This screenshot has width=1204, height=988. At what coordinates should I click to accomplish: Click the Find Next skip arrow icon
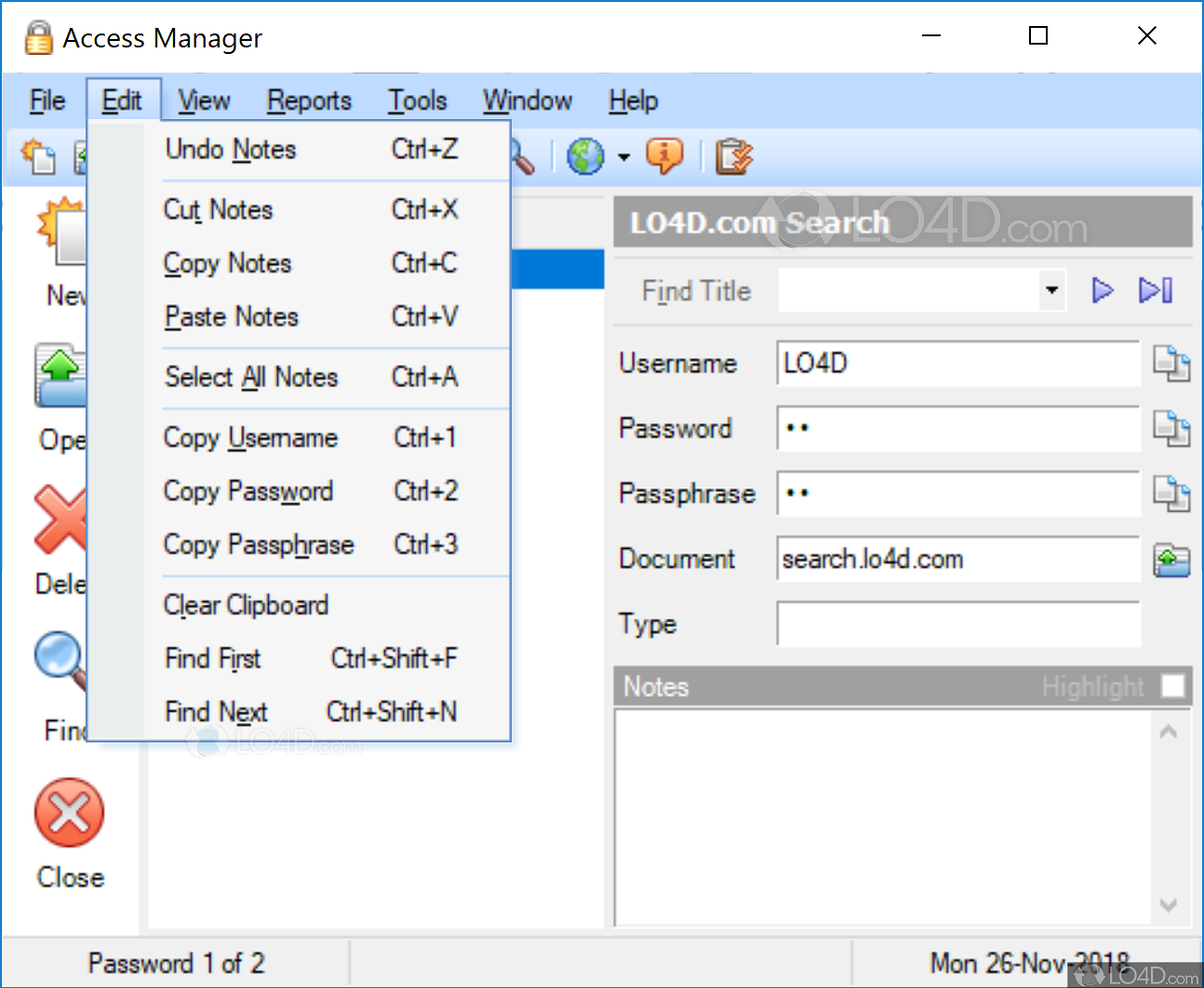(x=1155, y=291)
